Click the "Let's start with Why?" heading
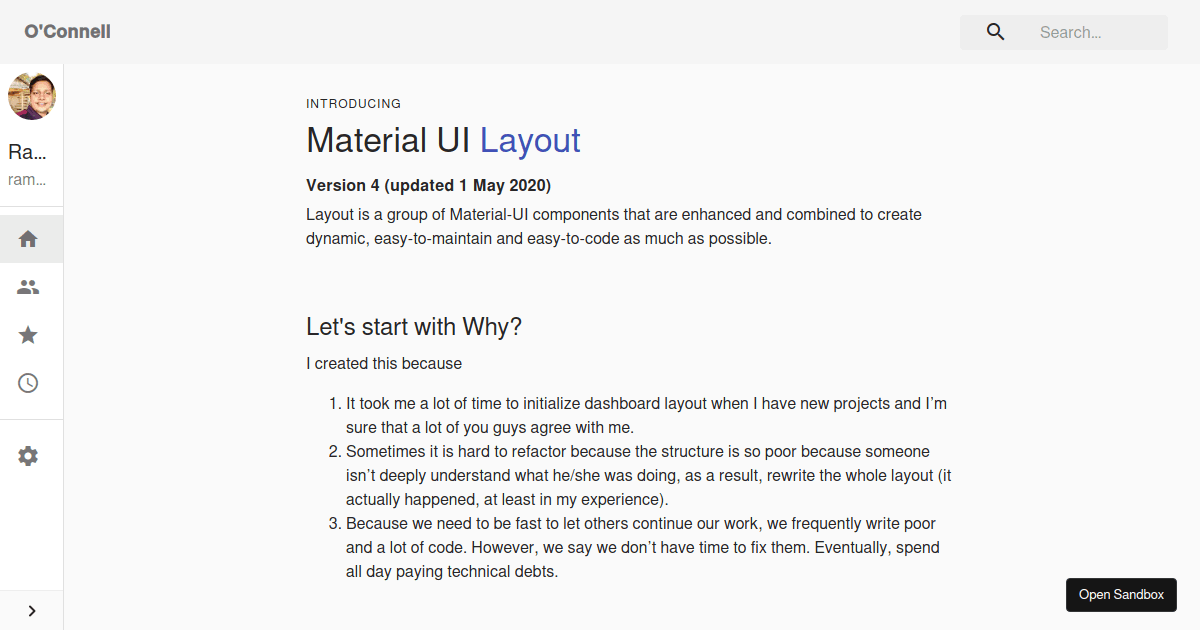The height and width of the screenshot is (630, 1200). 414,327
